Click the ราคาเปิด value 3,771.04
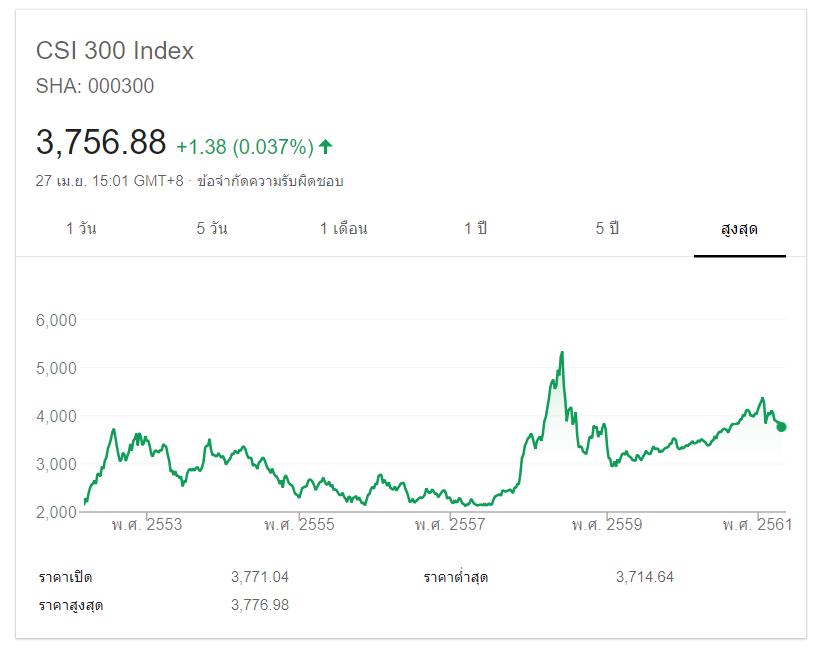Screen dimensions: 834x666 (x=259, y=577)
